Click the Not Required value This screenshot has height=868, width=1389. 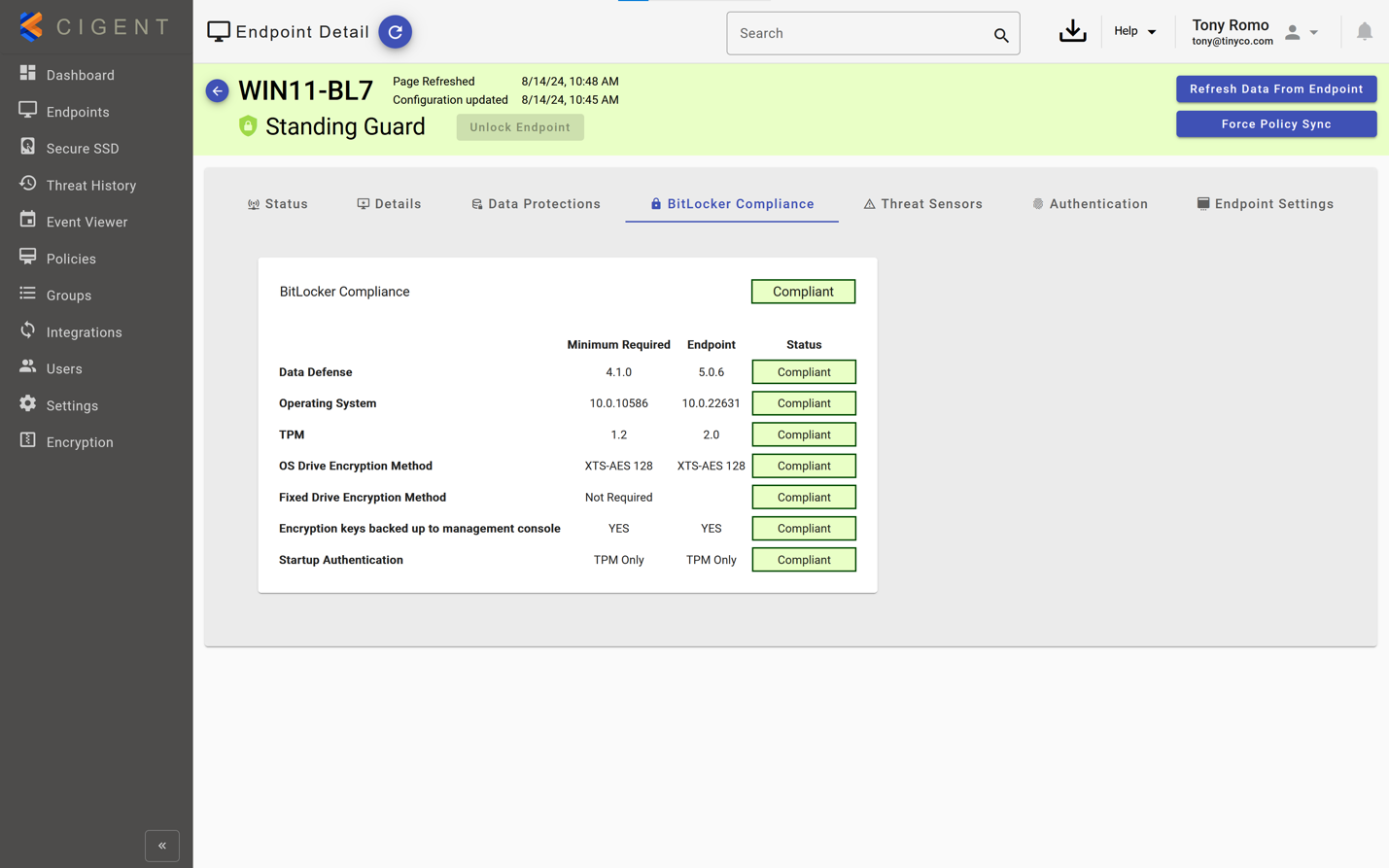(618, 497)
